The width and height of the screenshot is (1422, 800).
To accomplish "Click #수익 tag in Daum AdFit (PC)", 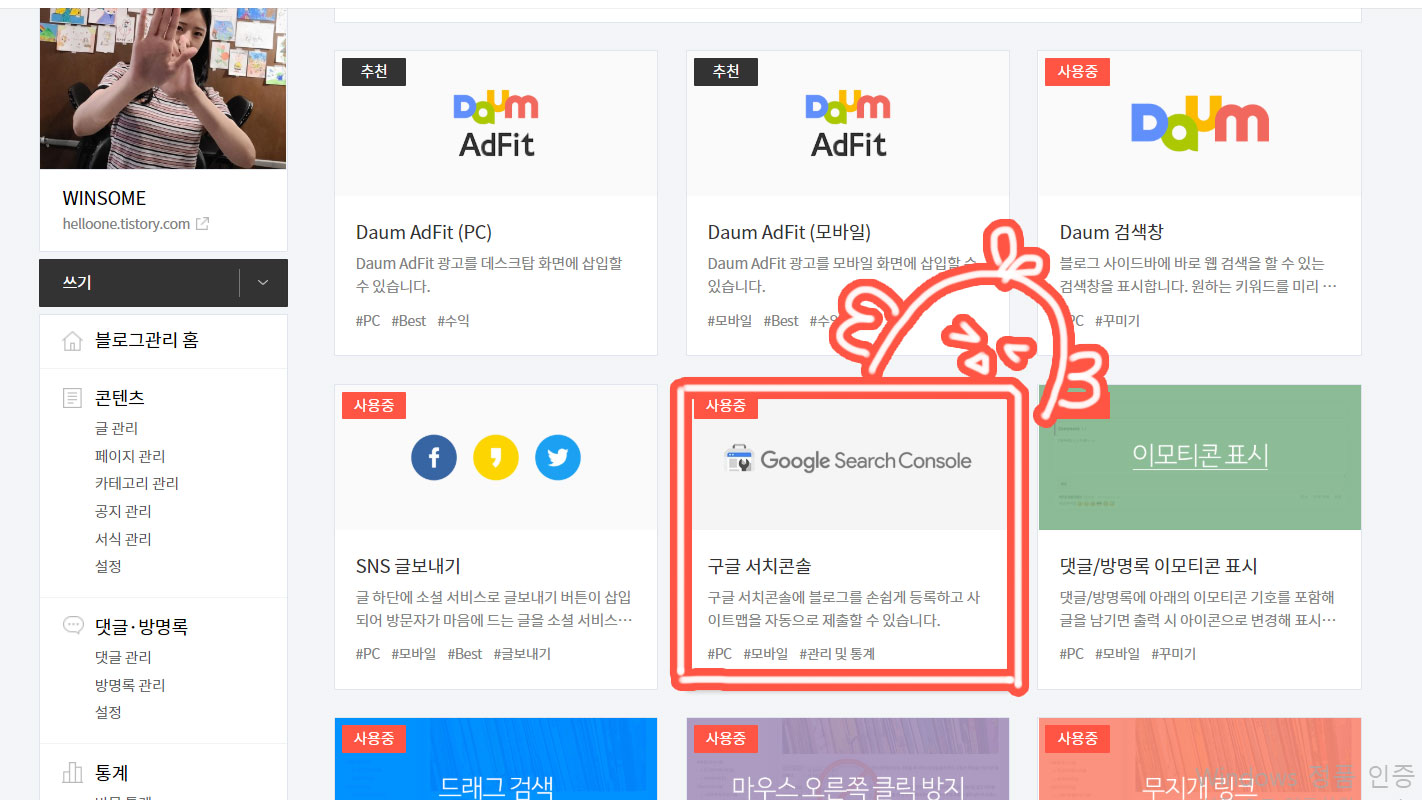I will [453, 321].
